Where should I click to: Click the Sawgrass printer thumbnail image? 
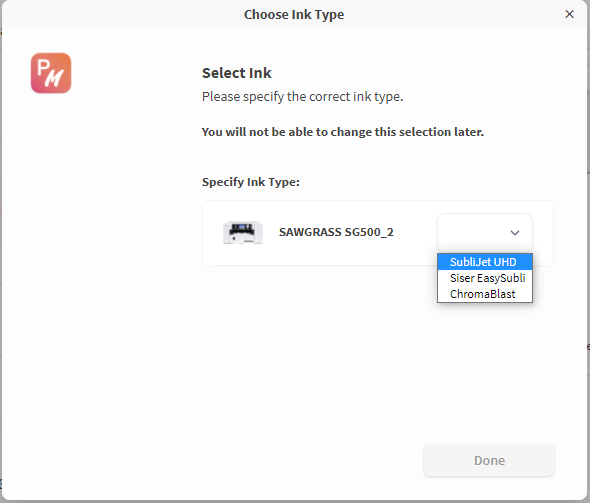(243, 233)
